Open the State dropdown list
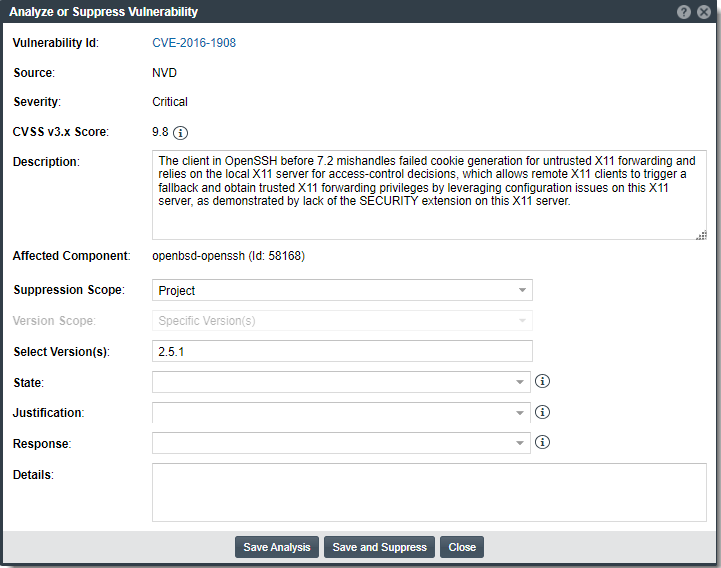This screenshot has width=721, height=568. coord(341,382)
